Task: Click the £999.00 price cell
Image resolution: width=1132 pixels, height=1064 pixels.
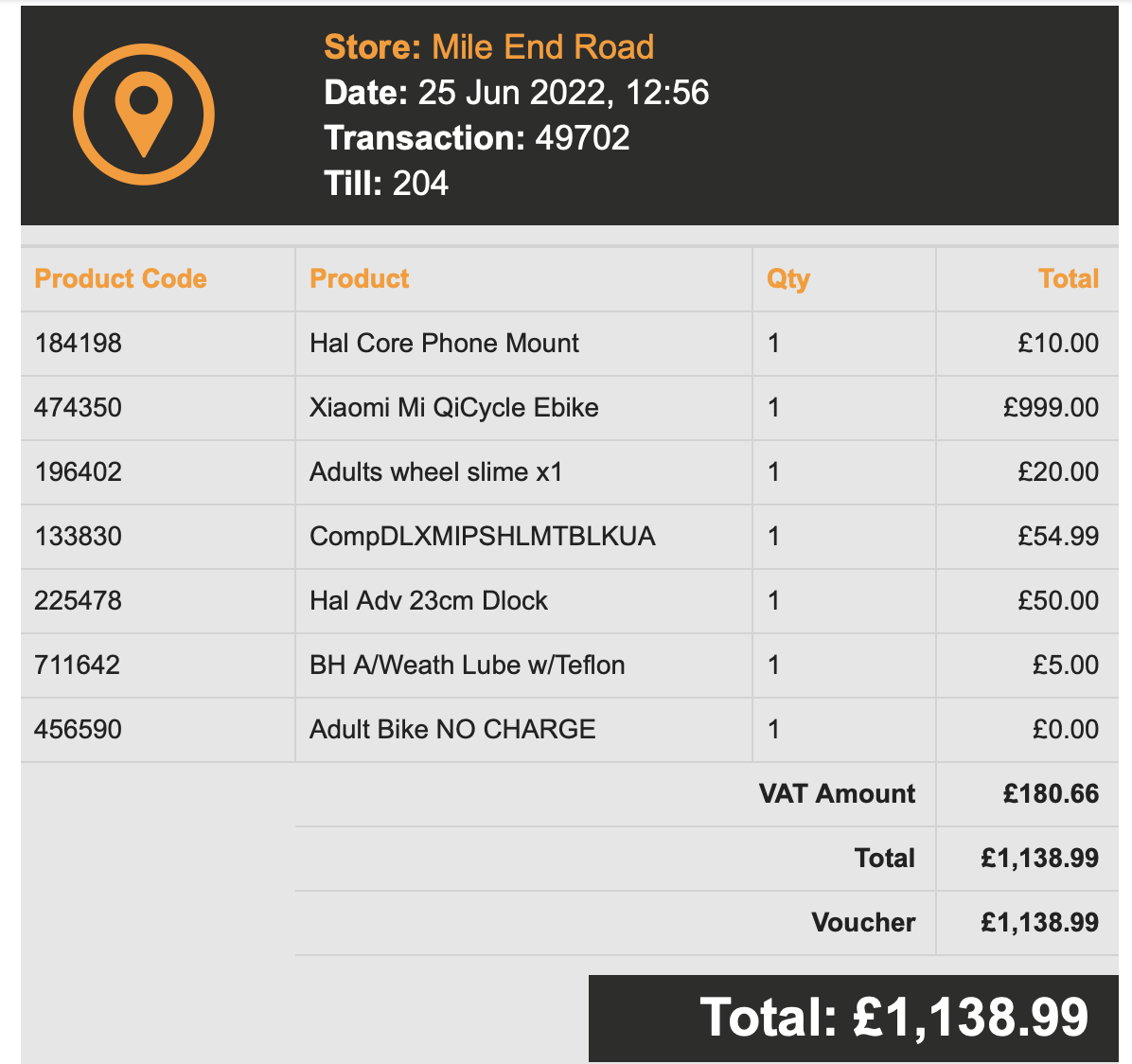Action: (x=1051, y=408)
